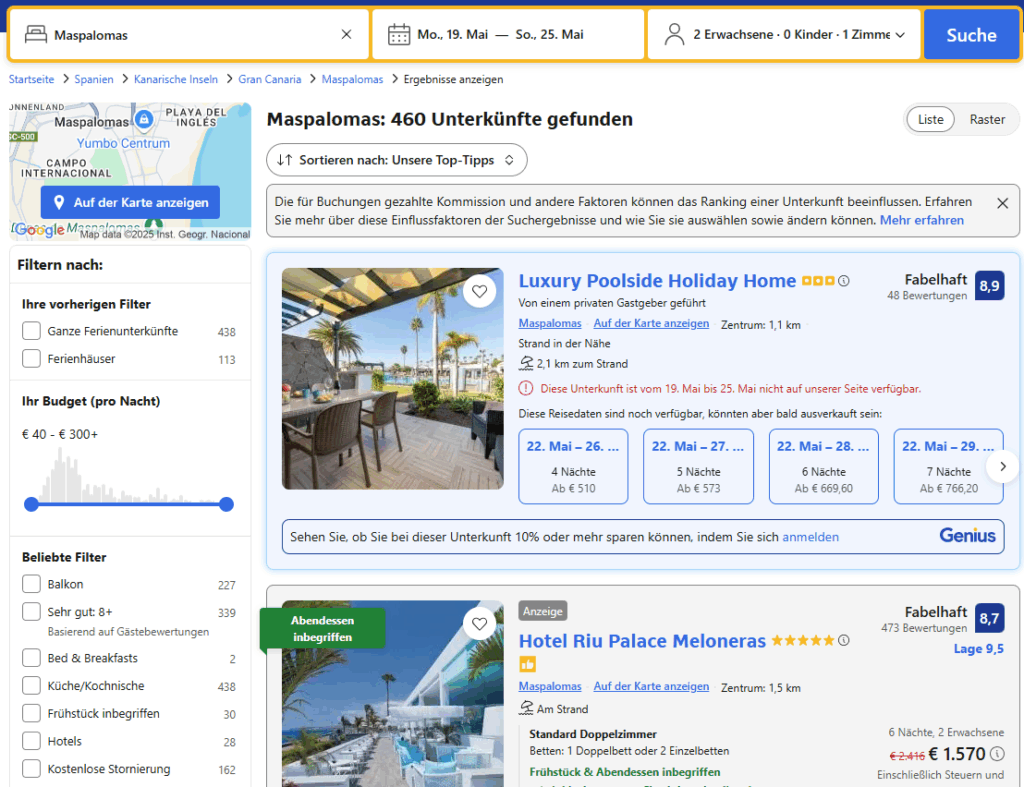This screenshot has width=1024, height=787.
Task: Tick the Frühstück inbegriffen checkbox
Action: tap(32, 714)
